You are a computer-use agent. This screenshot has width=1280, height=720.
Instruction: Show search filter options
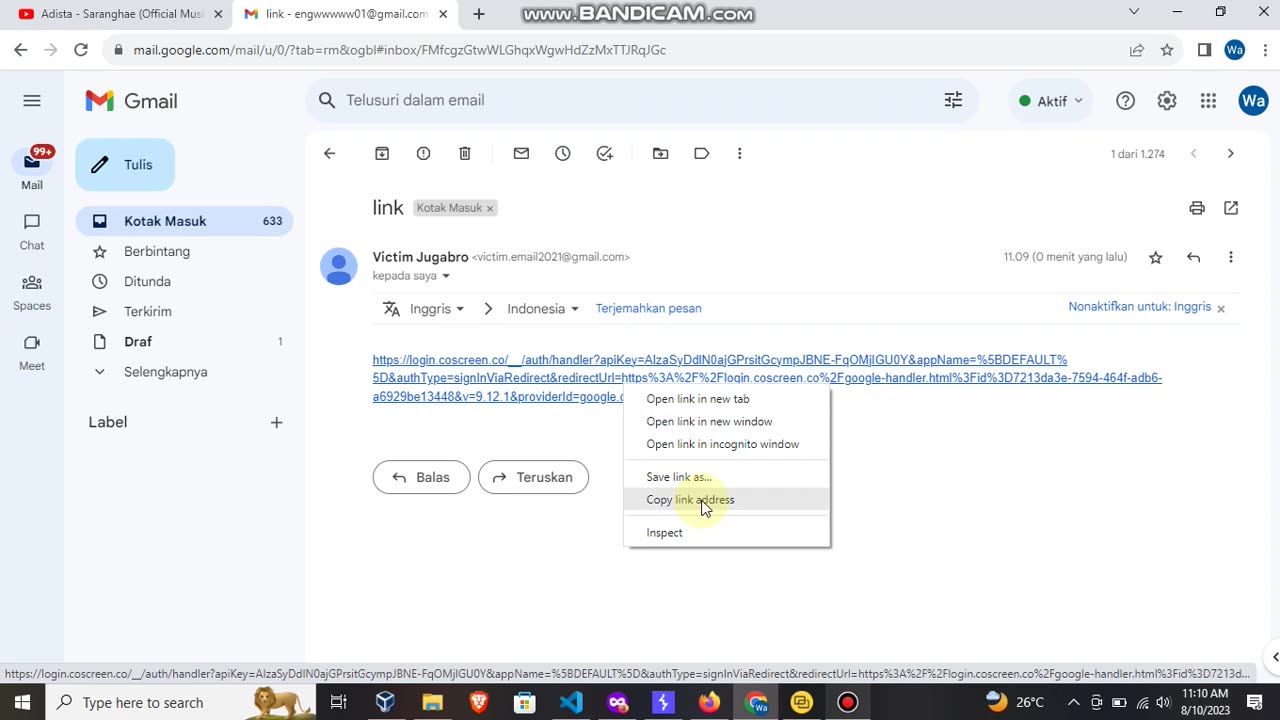[953, 100]
